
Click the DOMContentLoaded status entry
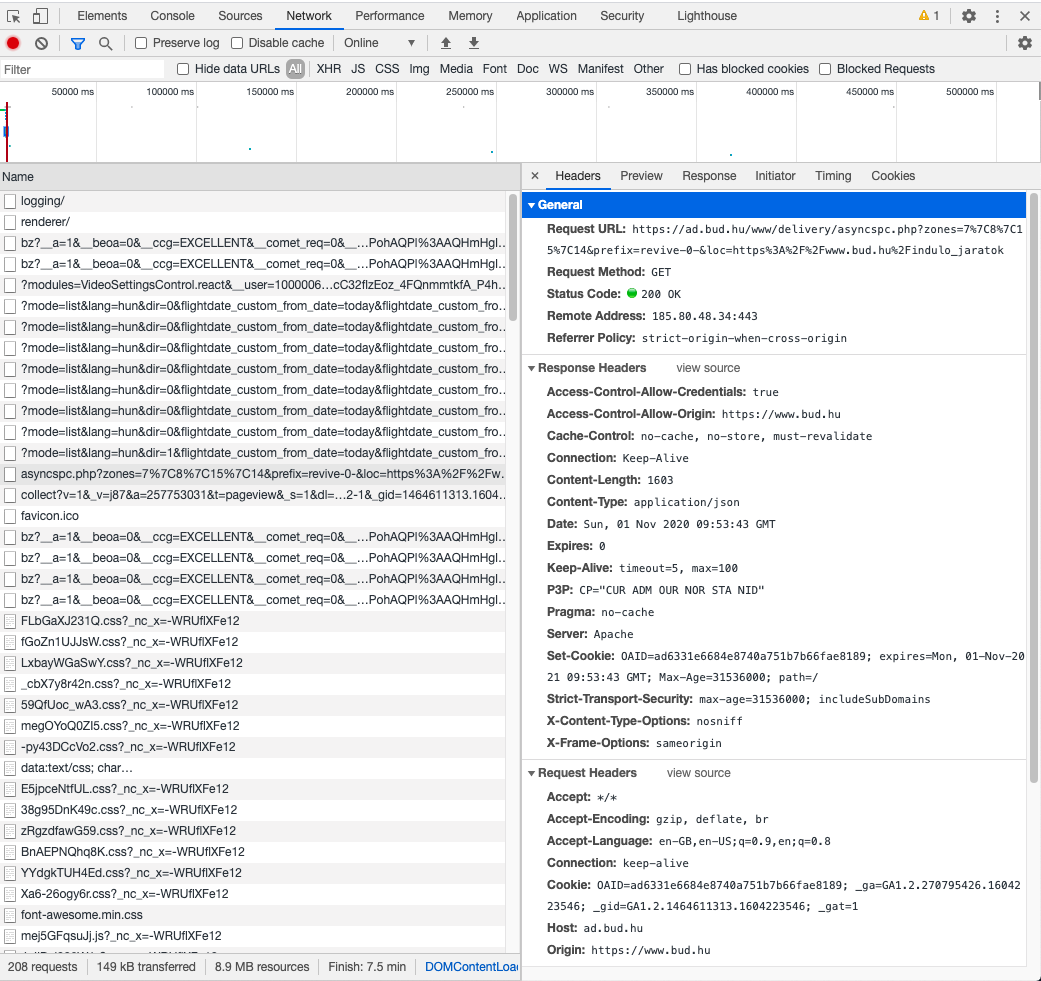[471, 966]
